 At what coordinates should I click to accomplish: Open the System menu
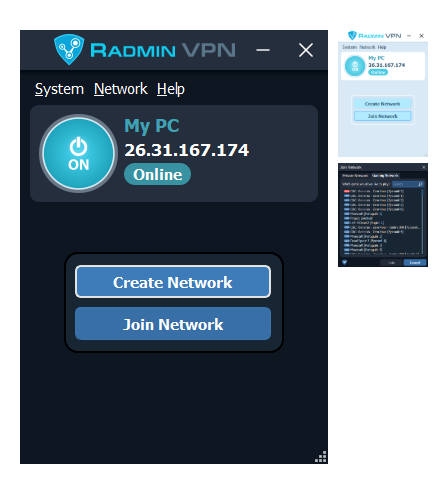click(59, 89)
